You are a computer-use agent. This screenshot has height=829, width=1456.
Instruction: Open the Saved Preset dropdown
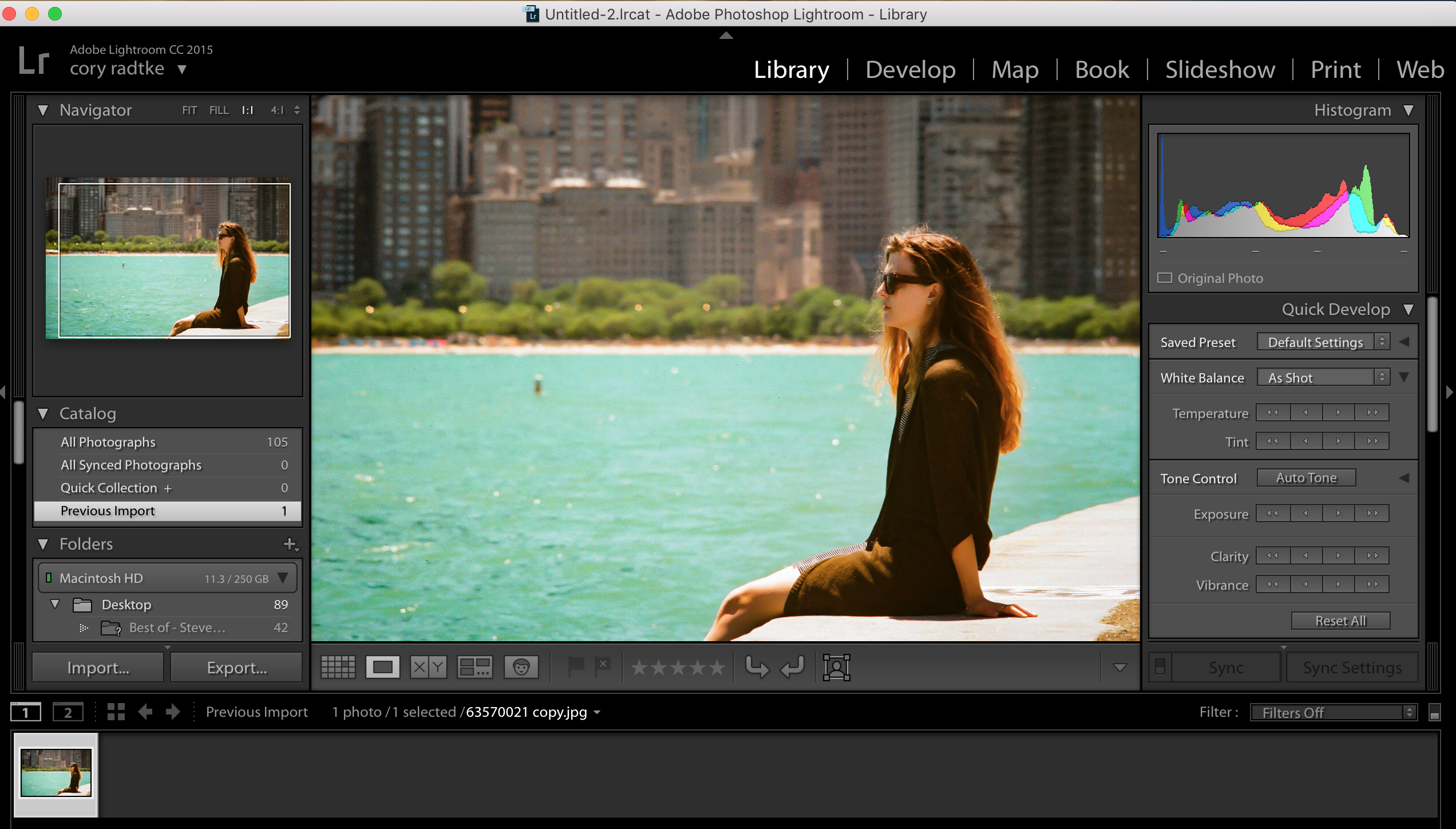point(1323,342)
